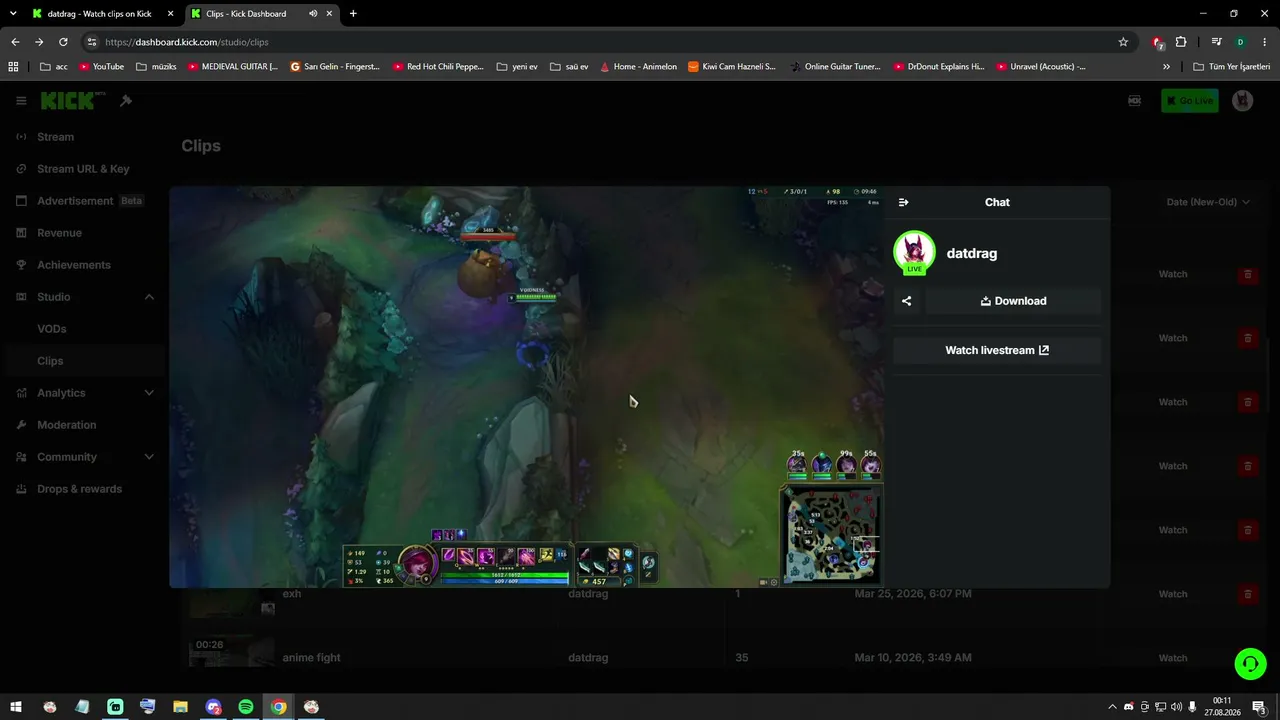Open the account avatar menu in dashboard header

click(x=1242, y=101)
